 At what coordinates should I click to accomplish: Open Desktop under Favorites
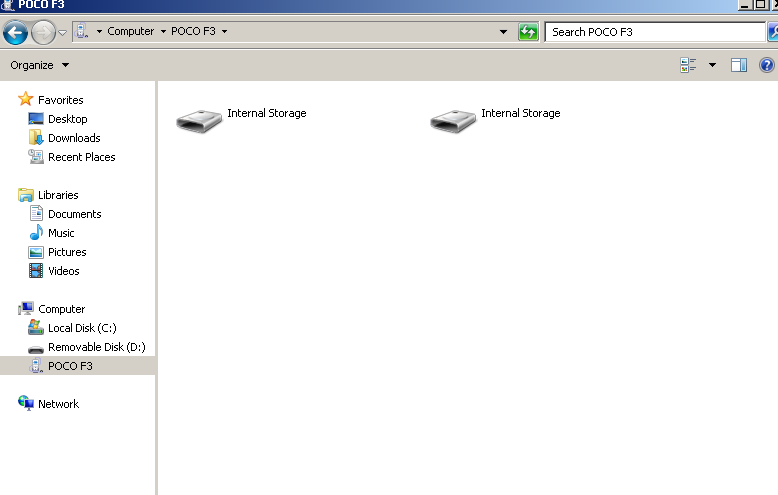pyautogui.click(x=67, y=119)
